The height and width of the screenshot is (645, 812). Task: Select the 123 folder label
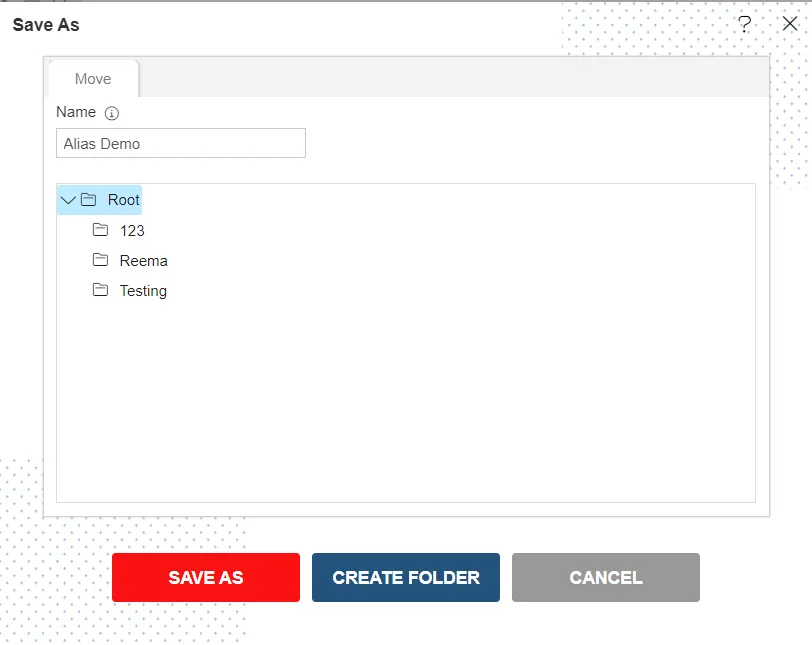tap(132, 231)
